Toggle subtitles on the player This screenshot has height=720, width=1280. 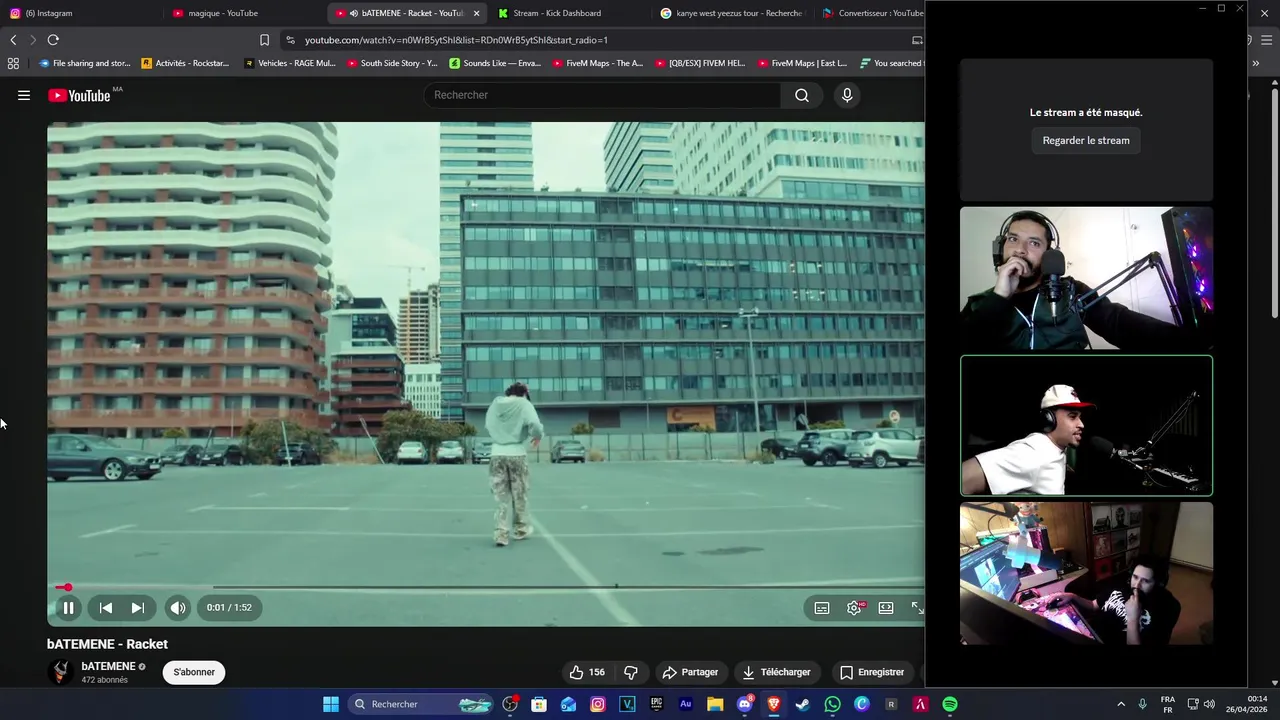click(822, 608)
